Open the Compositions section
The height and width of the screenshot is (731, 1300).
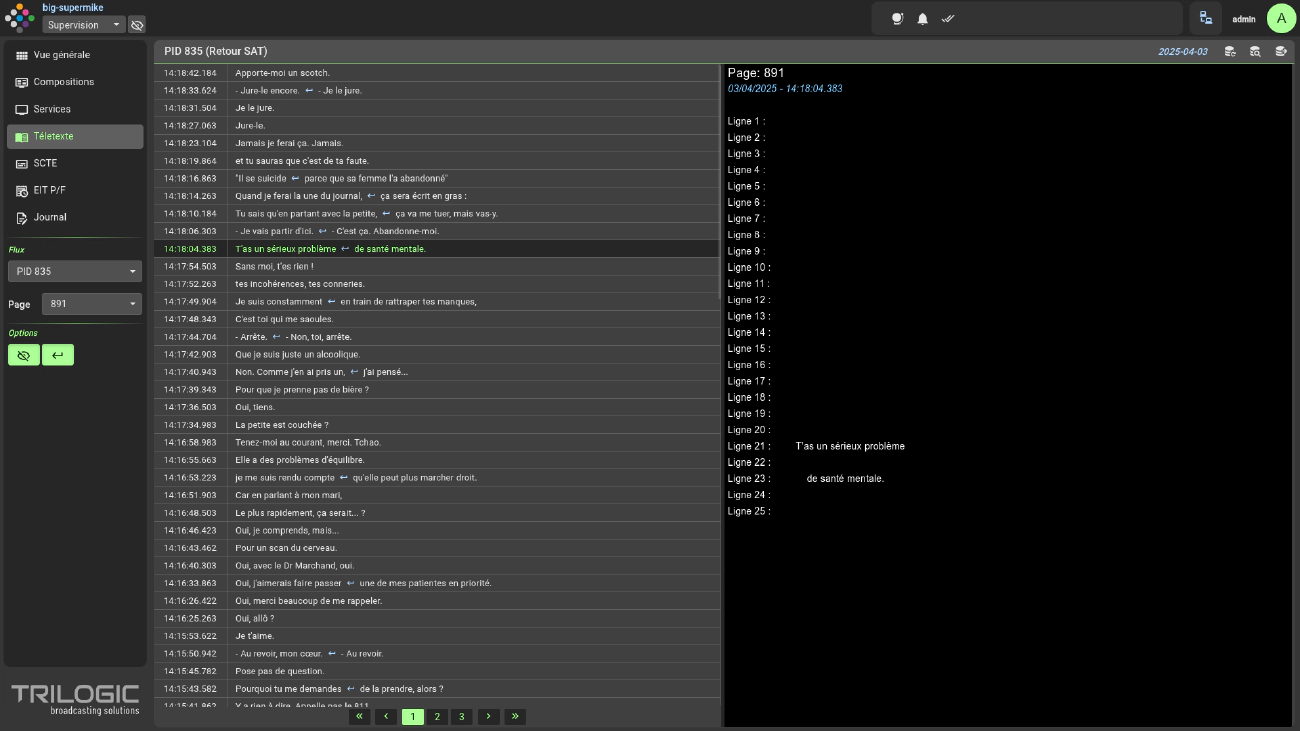coord(75,82)
